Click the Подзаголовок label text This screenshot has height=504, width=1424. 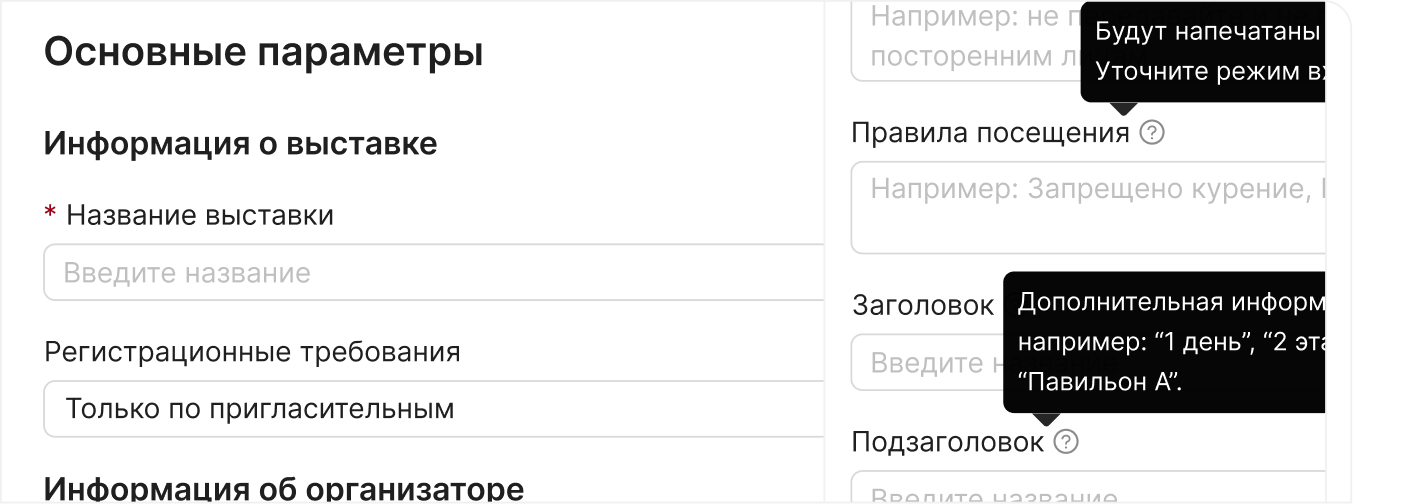[947, 442]
